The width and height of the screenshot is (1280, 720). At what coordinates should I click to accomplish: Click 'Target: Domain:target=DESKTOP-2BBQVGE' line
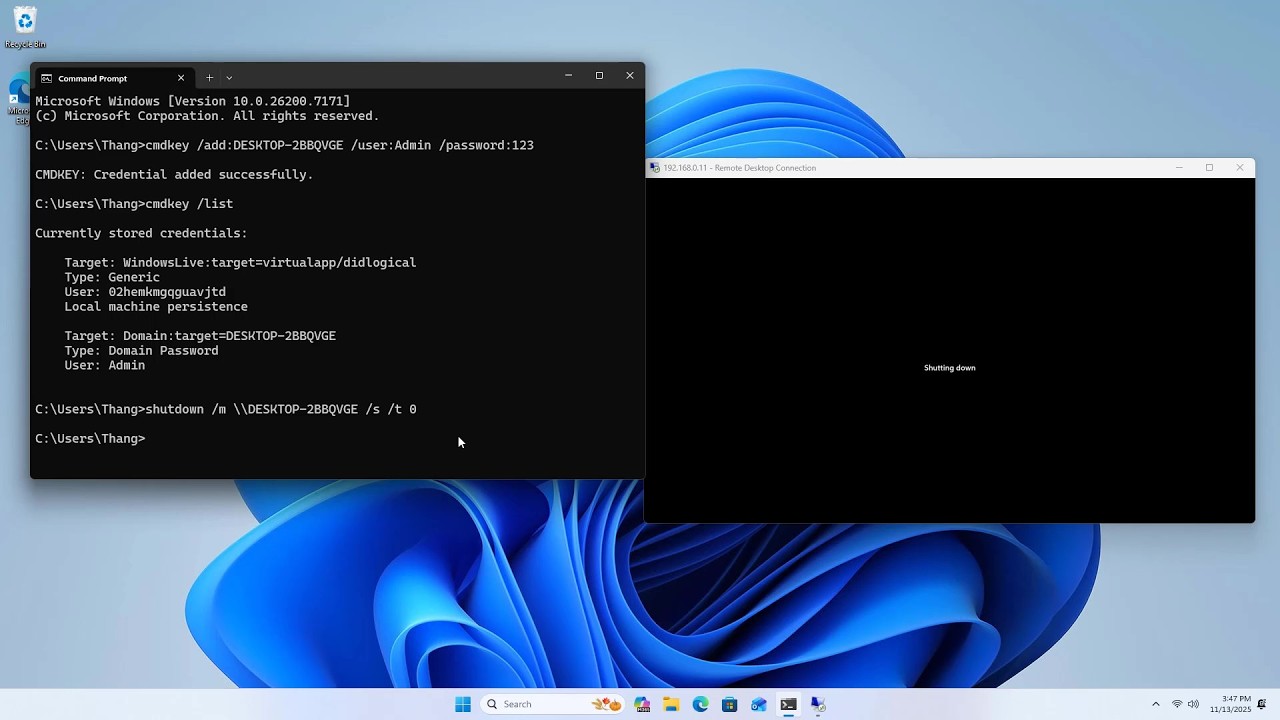(x=200, y=336)
